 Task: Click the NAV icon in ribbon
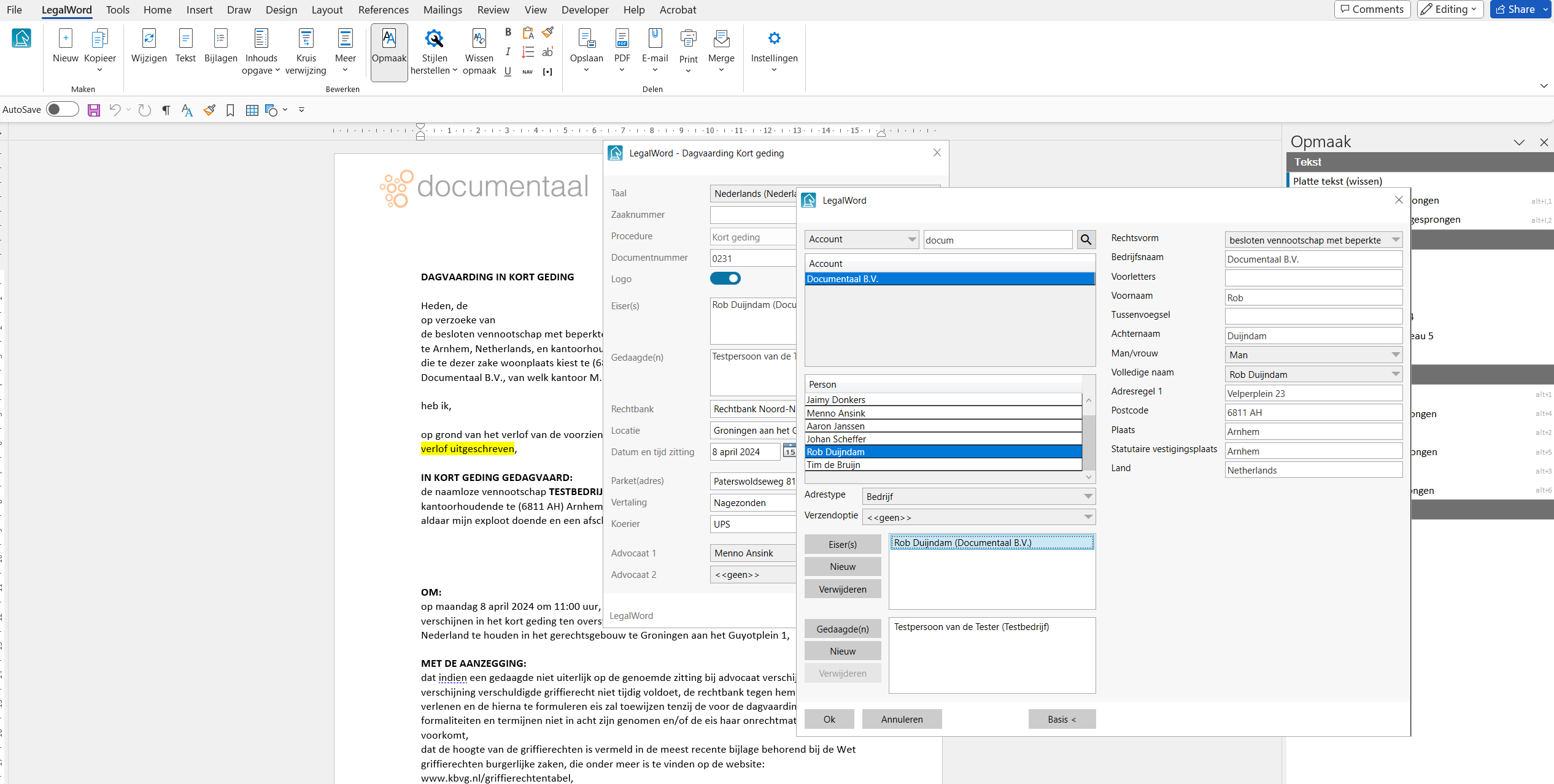[527, 71]
